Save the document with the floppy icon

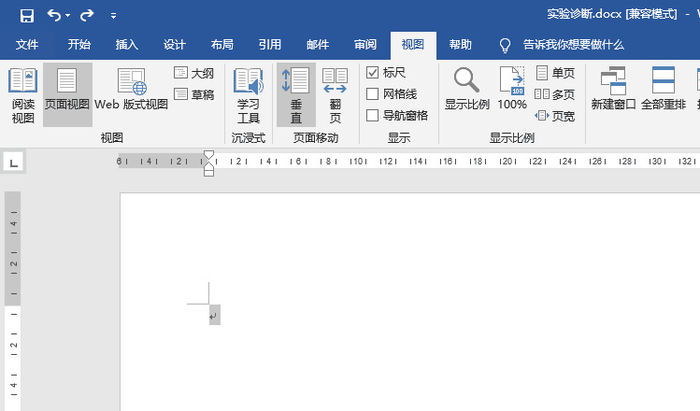point(27,16)
